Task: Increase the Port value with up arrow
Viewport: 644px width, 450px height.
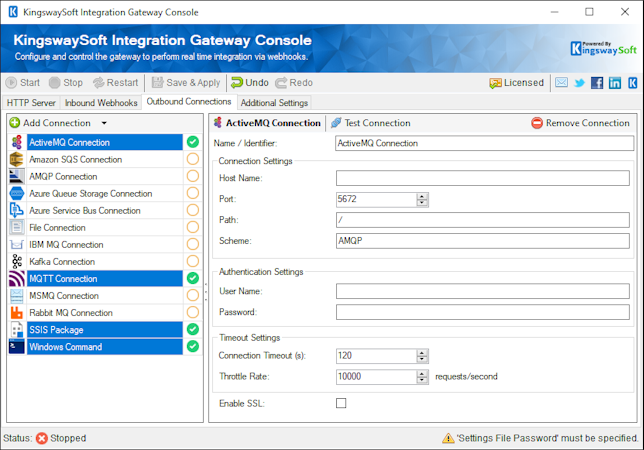Action: [x=422, y=196]
